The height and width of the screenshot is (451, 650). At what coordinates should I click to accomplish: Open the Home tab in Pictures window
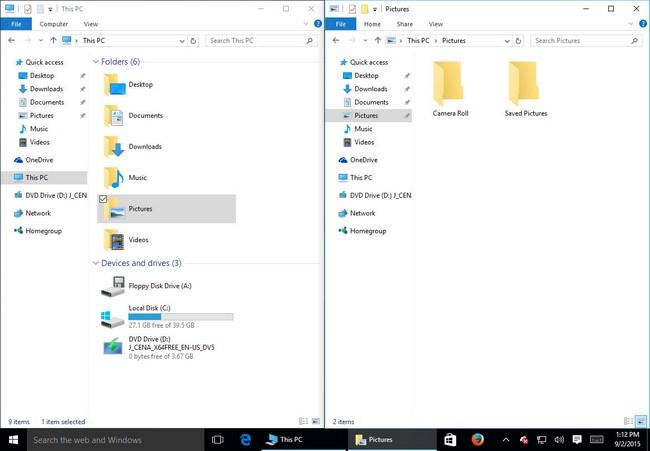click(372, 24)
